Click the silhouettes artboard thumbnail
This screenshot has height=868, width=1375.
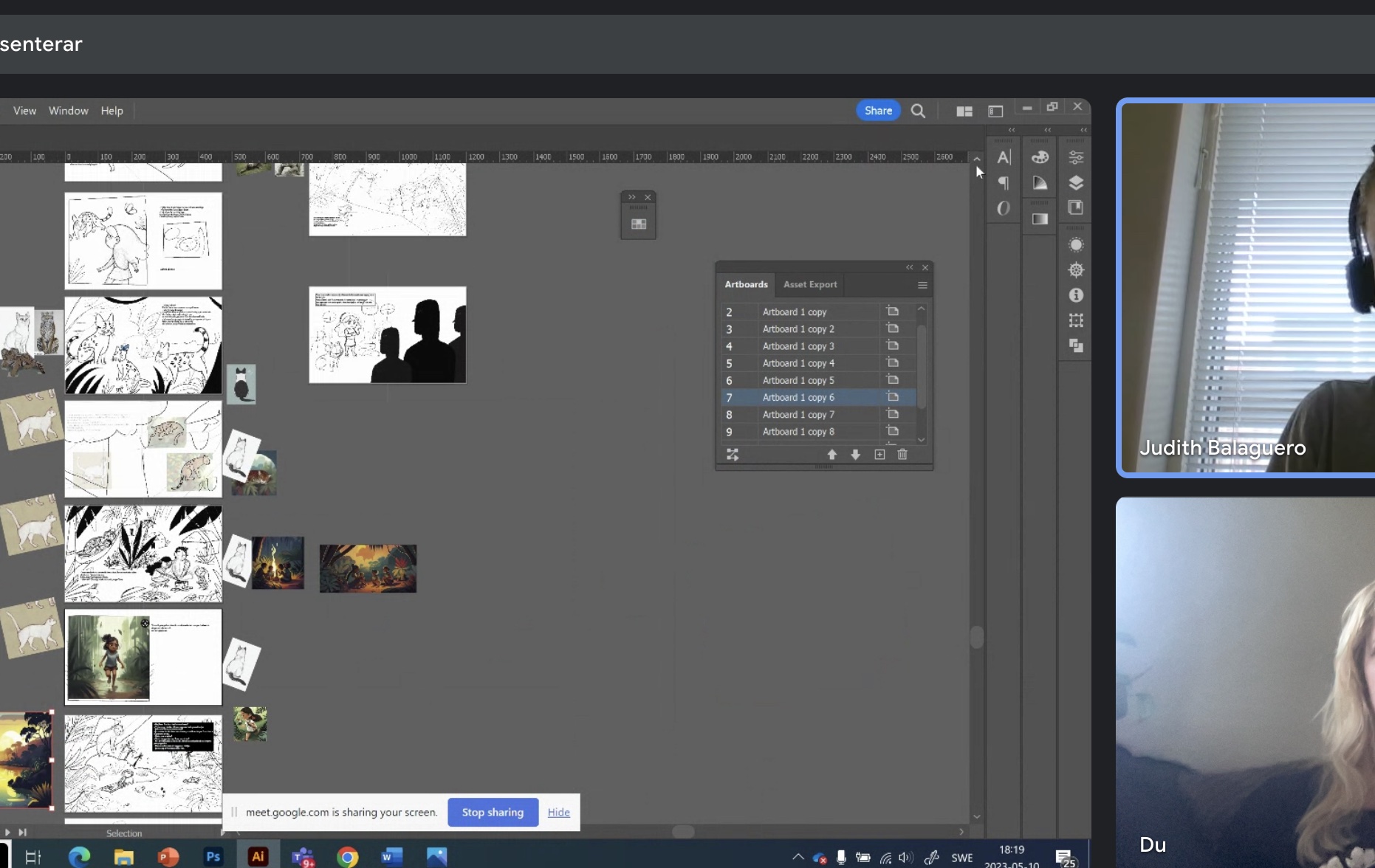coord(388,335)
